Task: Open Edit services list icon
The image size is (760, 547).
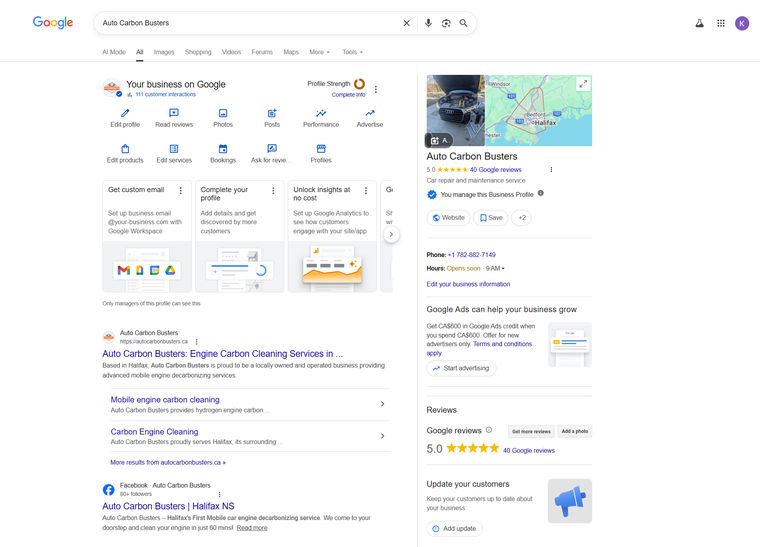Action: (174, 148)
